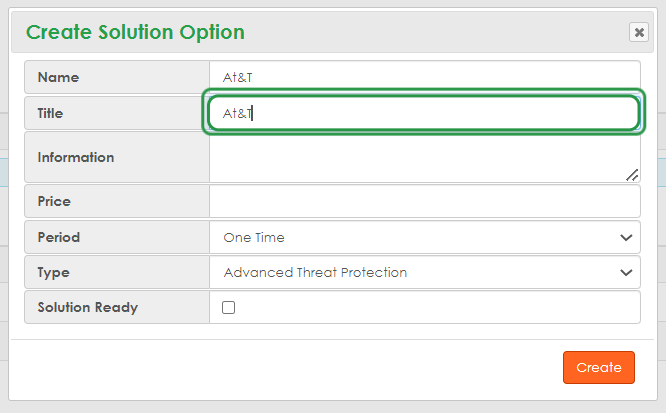The height and width of the screenshot is (413, 666).
Task: Click the Create Solution Option heading
Action: 135,32
